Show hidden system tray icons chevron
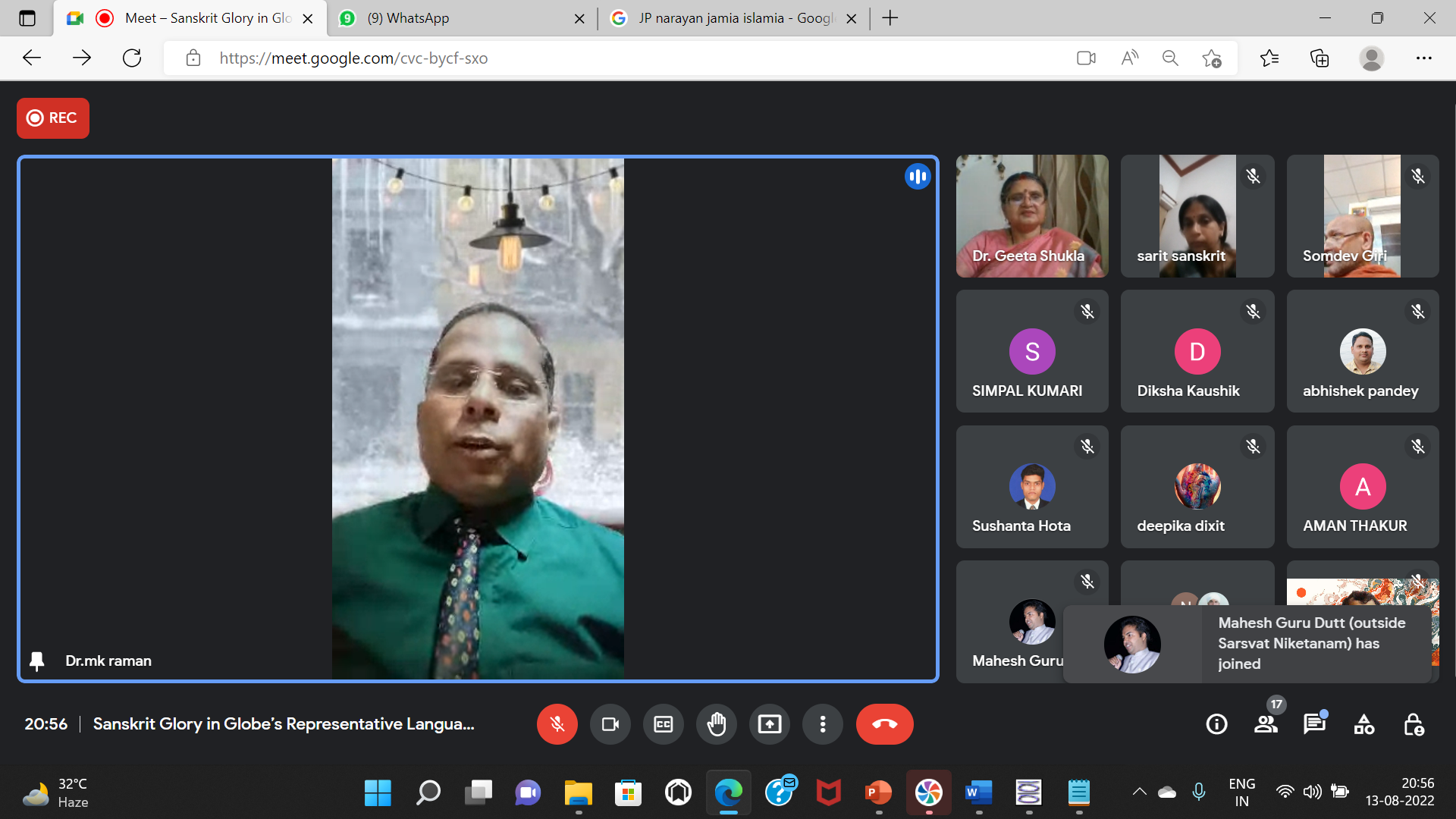This screenshot has width=1456, height=819. tap(1139, 792)
